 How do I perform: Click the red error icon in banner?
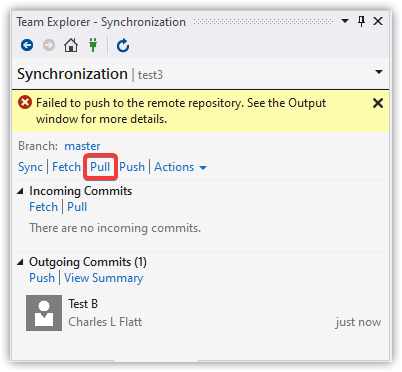pyautogui.click(x=25, y=102)
